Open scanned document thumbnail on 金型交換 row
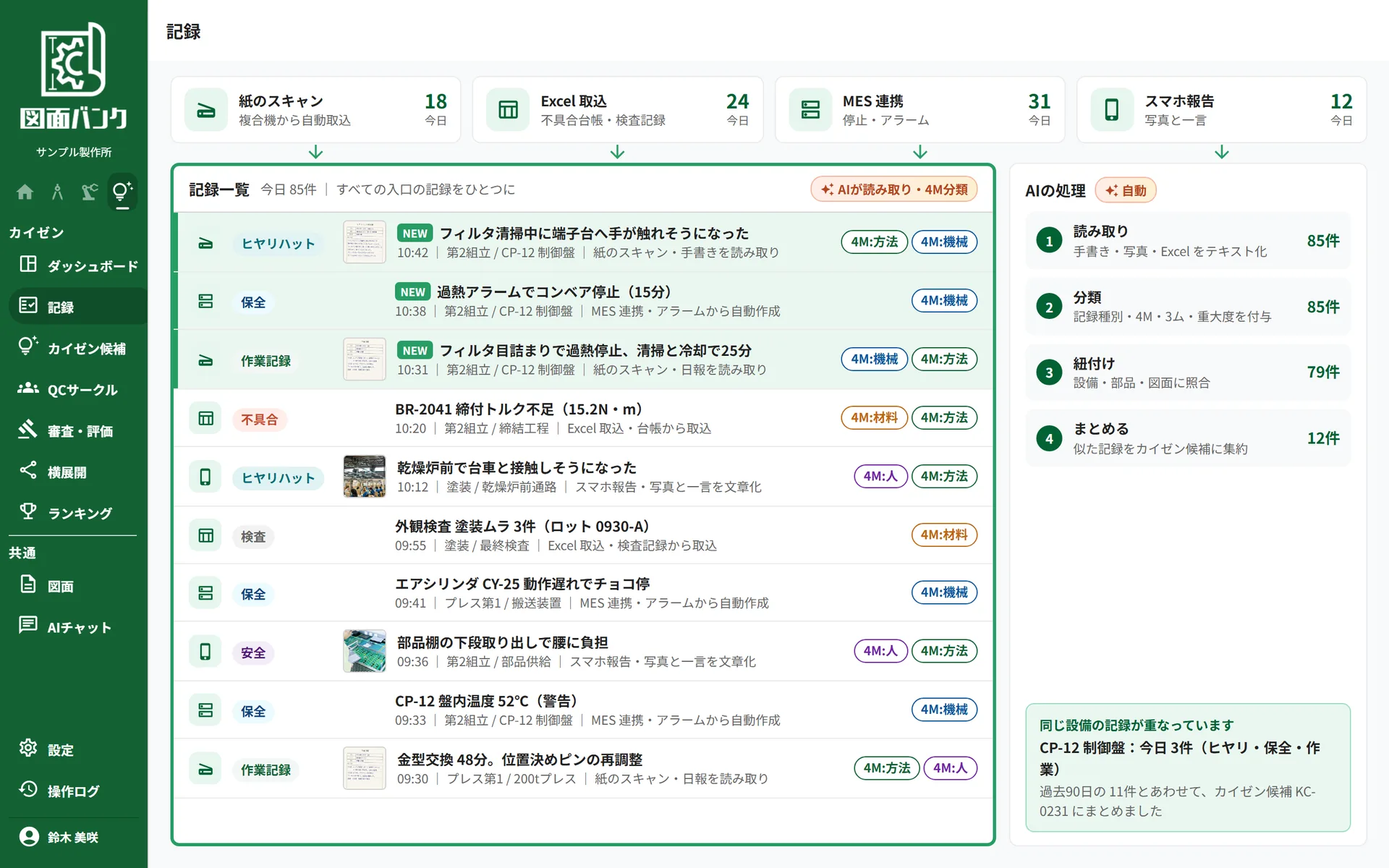This screenshot has width=1389, height=868. coord(365,767)
